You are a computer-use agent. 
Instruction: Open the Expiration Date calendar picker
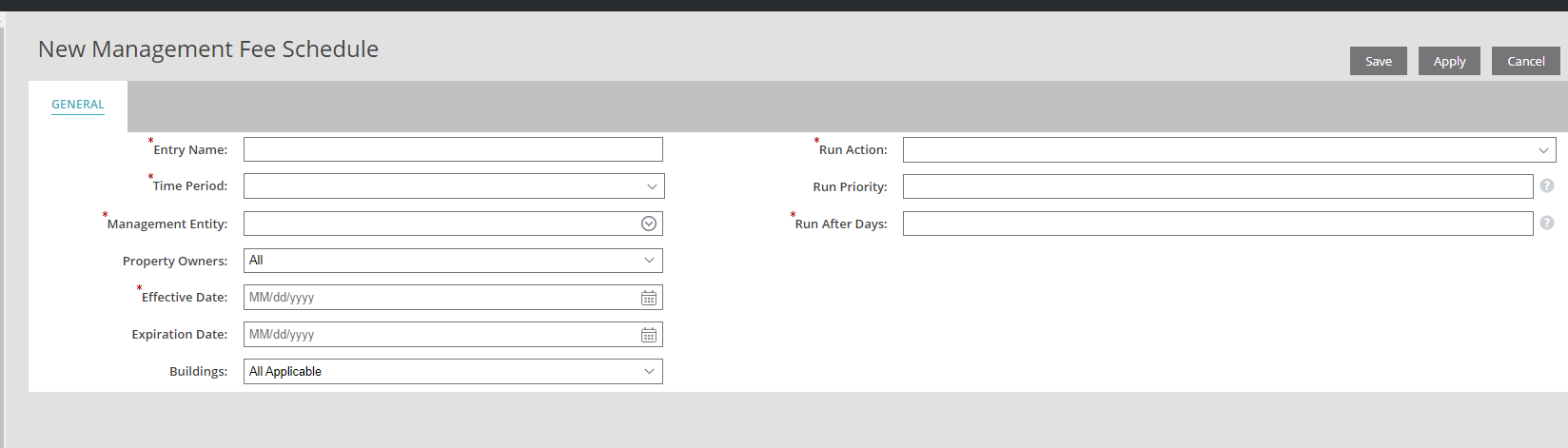tap(649, 335)
